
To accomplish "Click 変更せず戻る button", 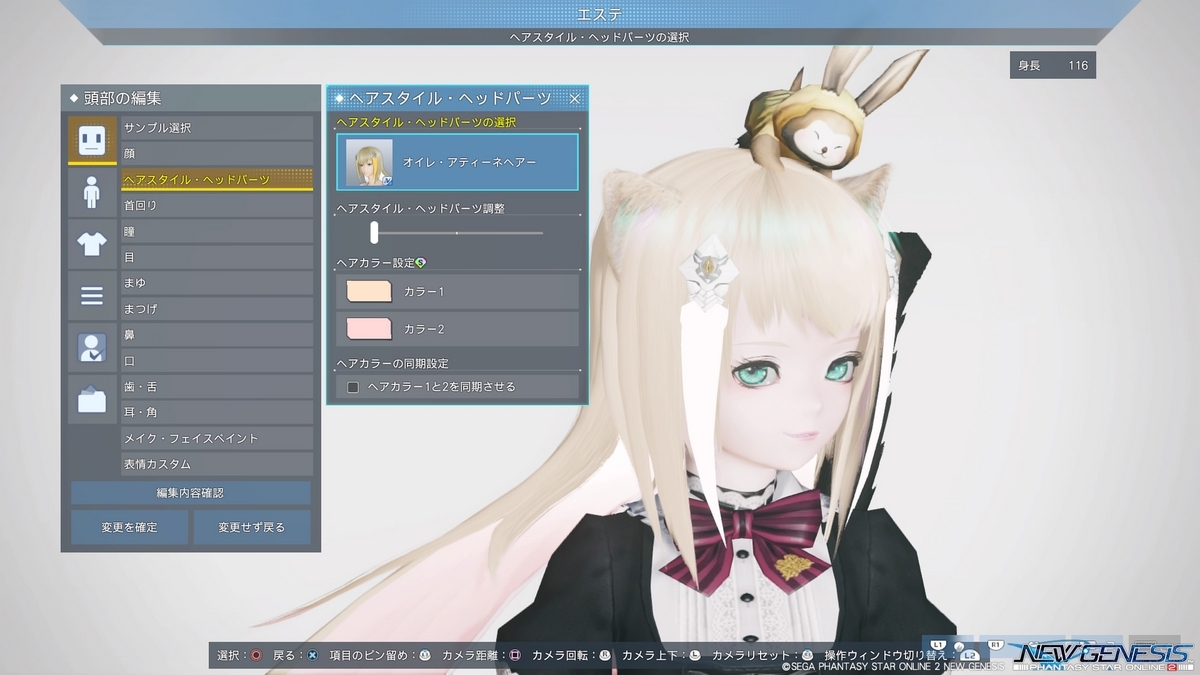I will click(x=252, y=527).
